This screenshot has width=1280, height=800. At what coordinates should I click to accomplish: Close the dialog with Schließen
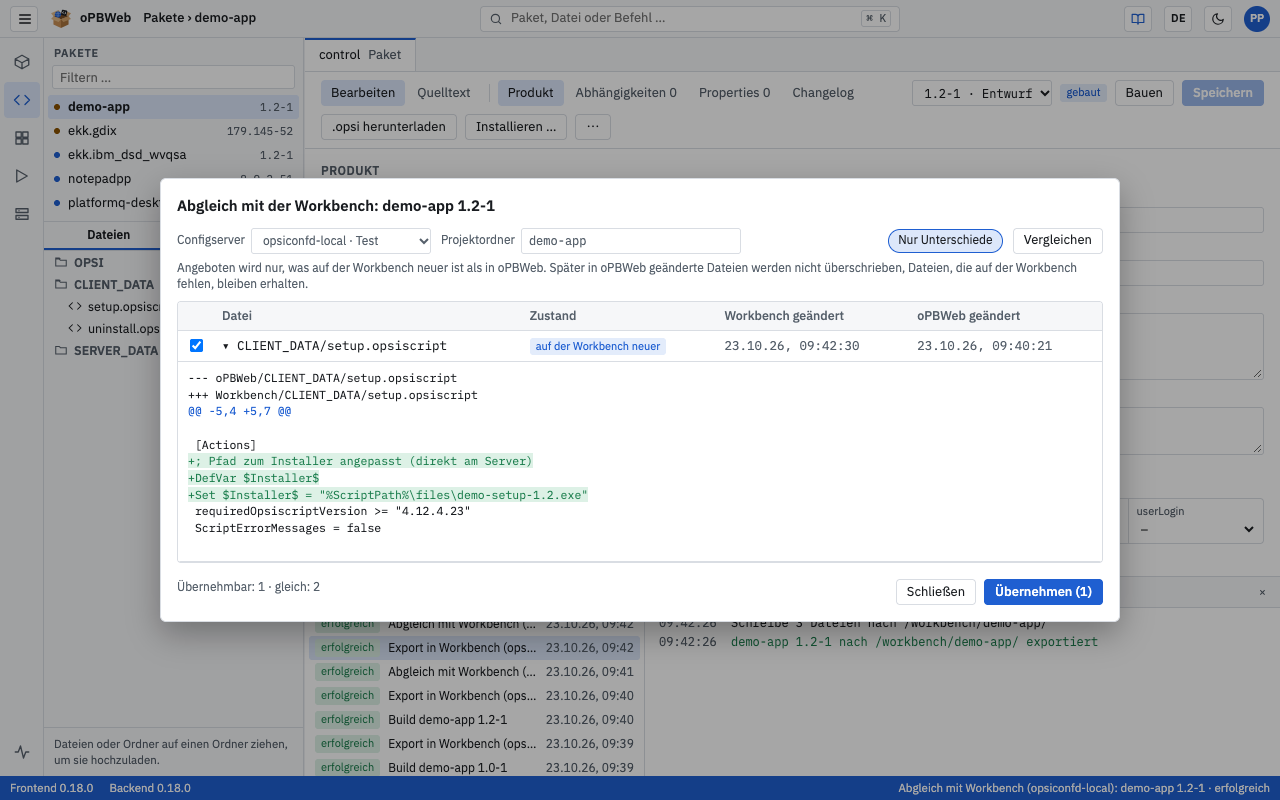936,592
